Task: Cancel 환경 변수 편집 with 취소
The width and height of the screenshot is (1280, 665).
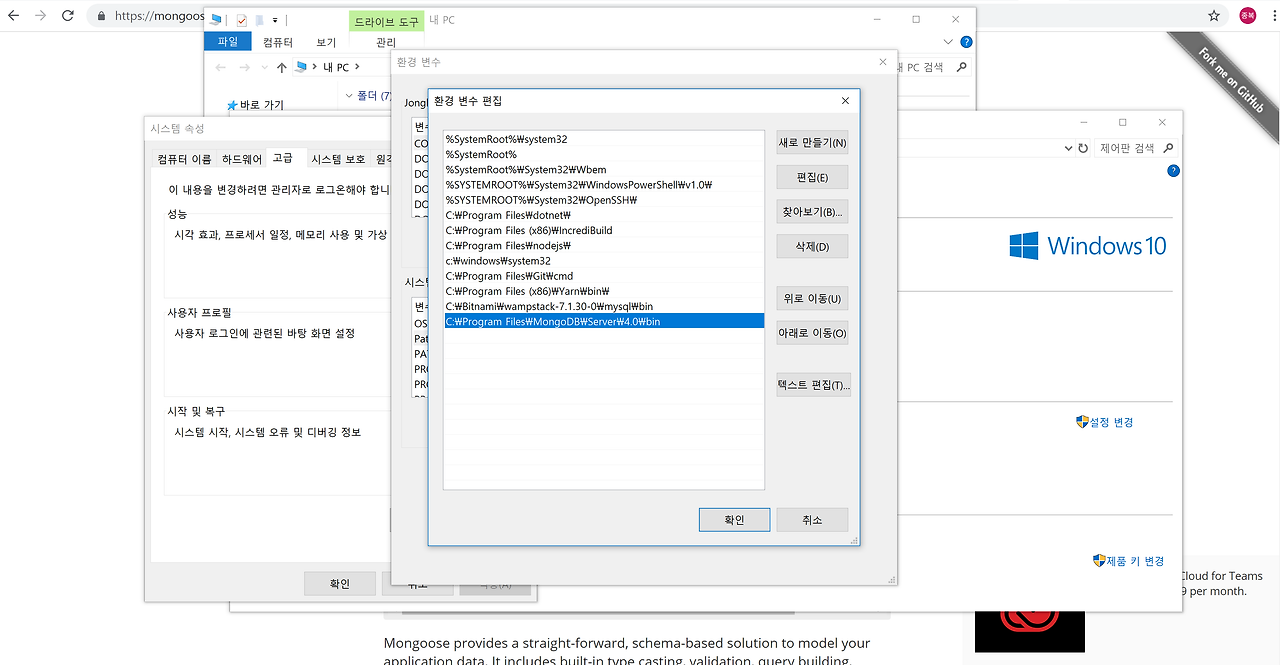Action: click(x=812, y=520)
